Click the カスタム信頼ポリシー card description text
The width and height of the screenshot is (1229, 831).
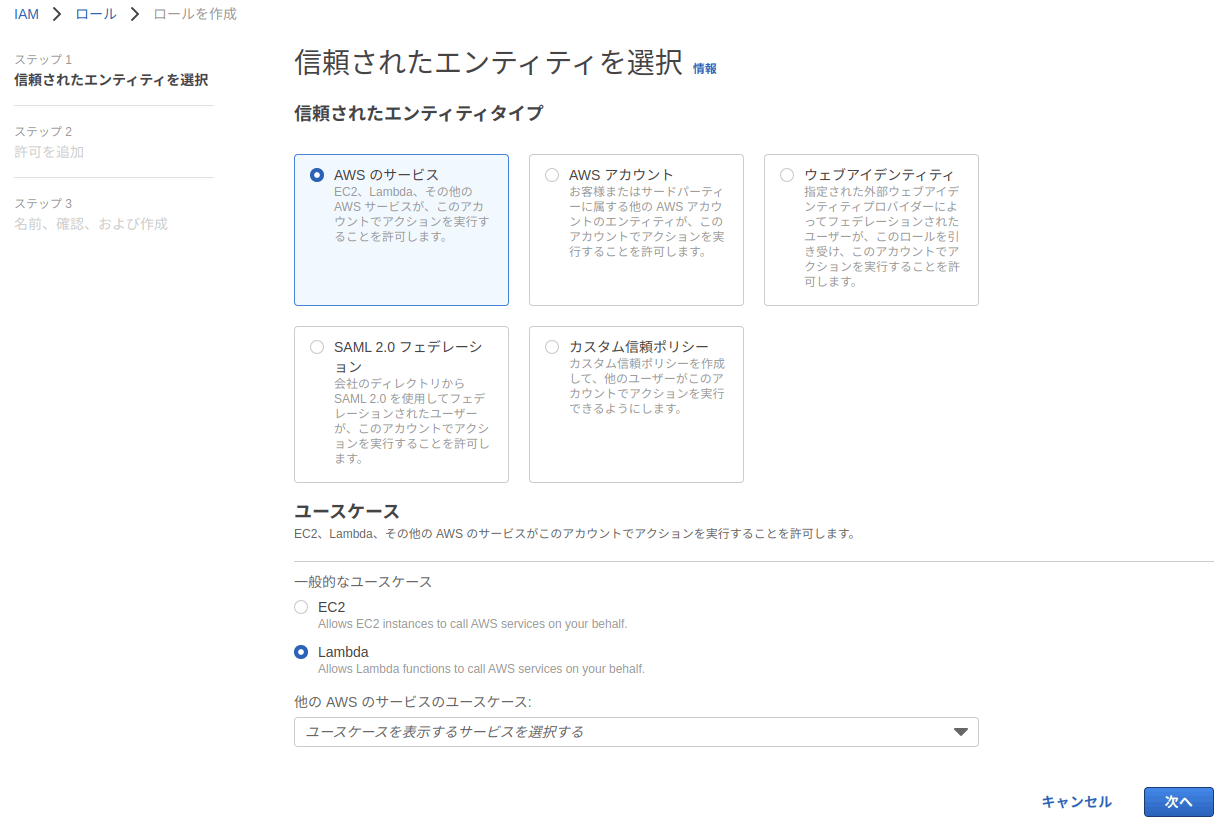647,386
